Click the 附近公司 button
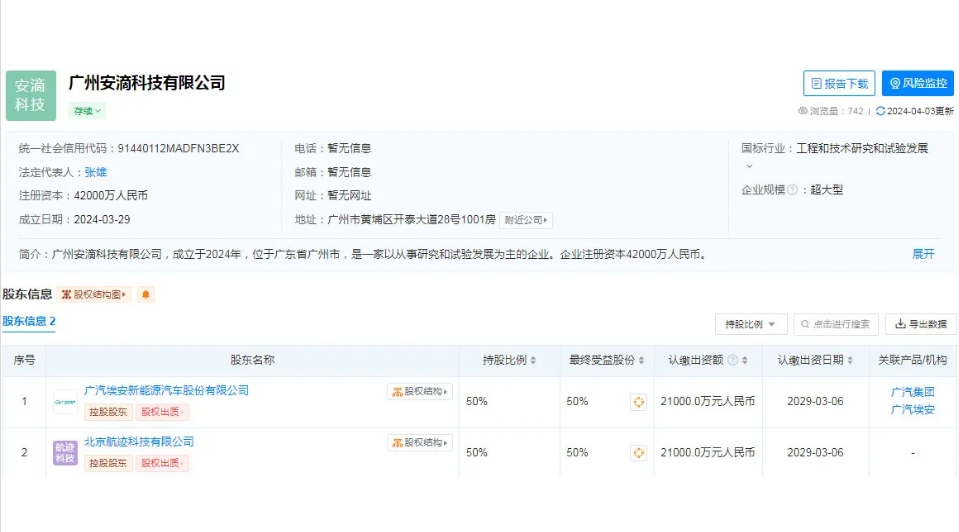Image resolution: width=959 pixels, height=532 pixels. [x=526, y=220]
